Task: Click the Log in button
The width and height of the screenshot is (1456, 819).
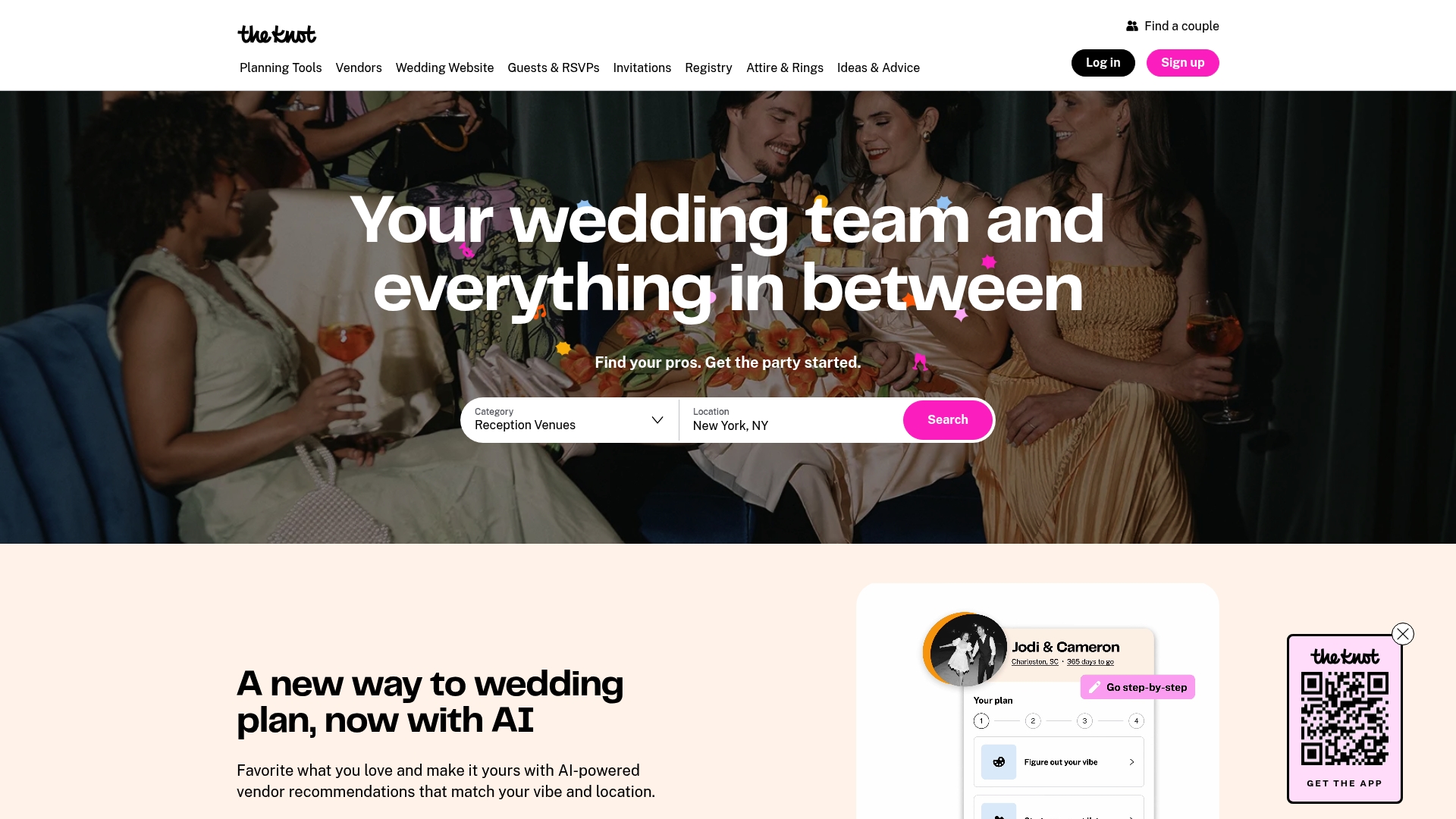Action: point(1103,63)
